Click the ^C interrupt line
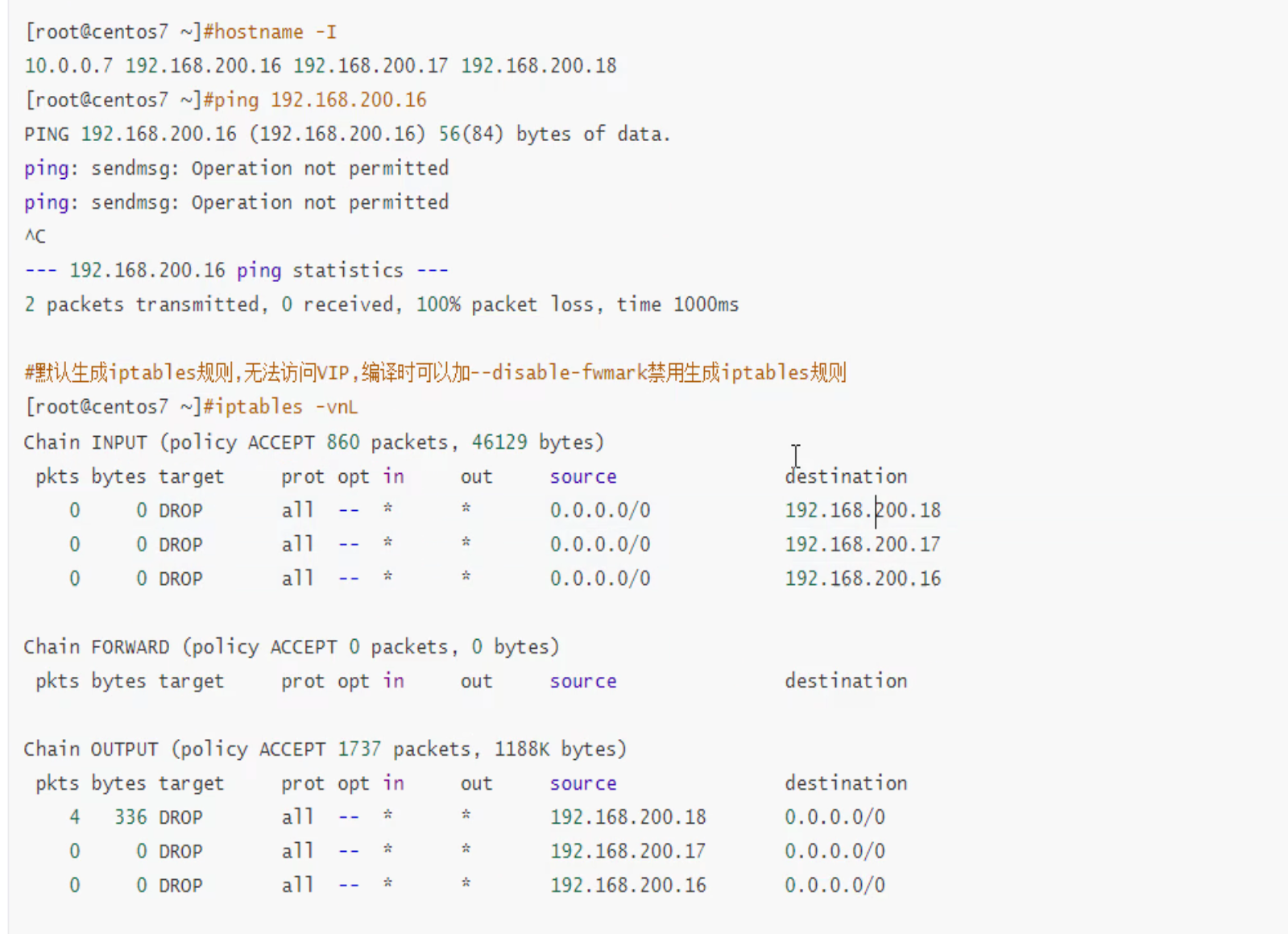The image size is (1288, 934). tap(35, 236)
